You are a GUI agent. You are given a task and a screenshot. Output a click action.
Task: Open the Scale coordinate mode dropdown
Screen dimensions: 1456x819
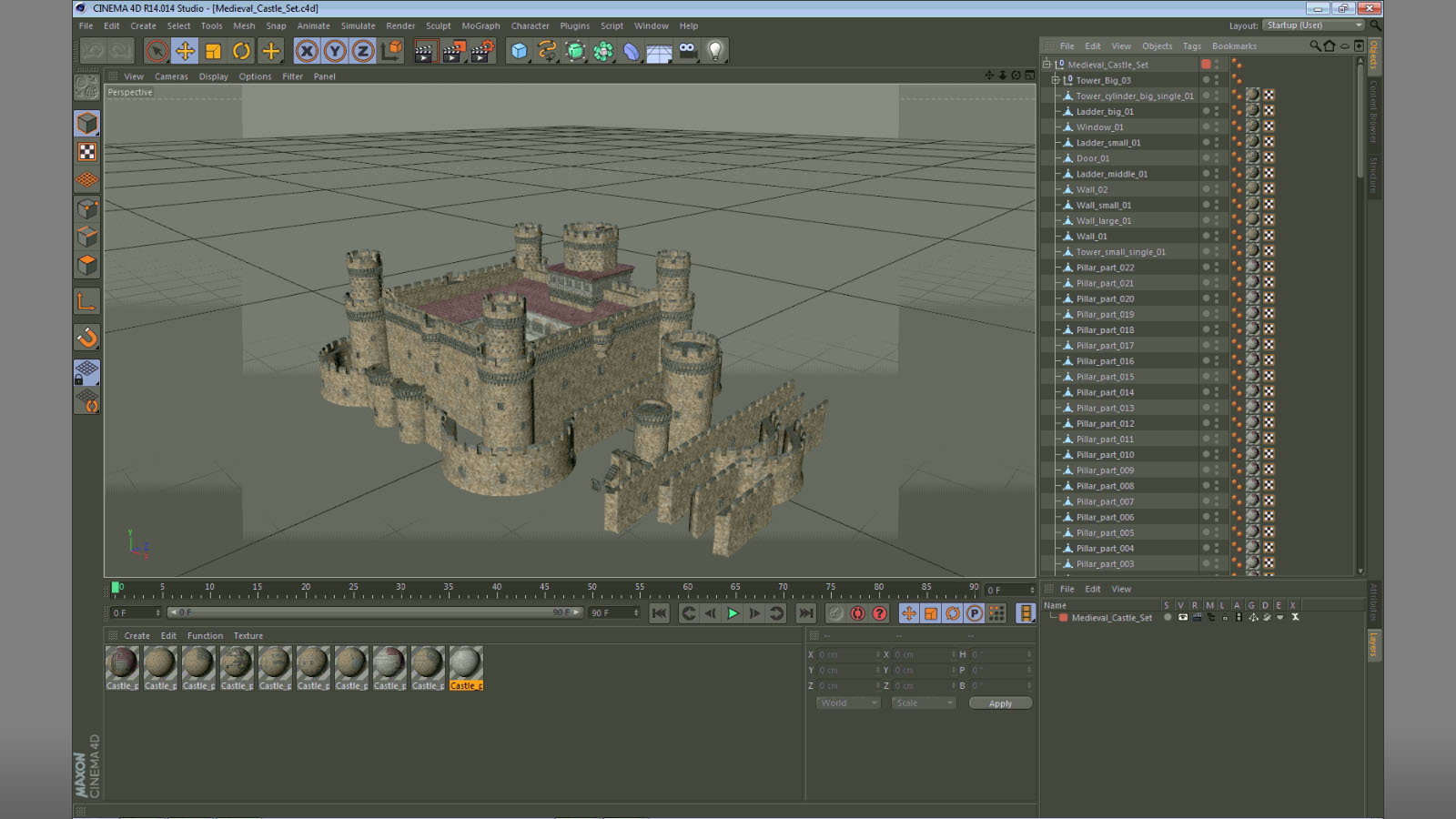[923, 703]
